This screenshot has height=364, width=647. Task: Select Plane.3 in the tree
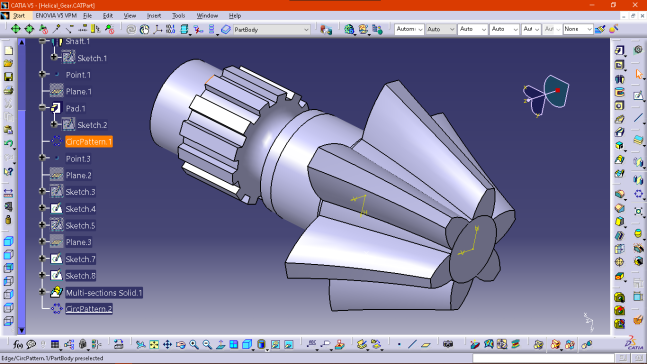click(x=78, y=242)
